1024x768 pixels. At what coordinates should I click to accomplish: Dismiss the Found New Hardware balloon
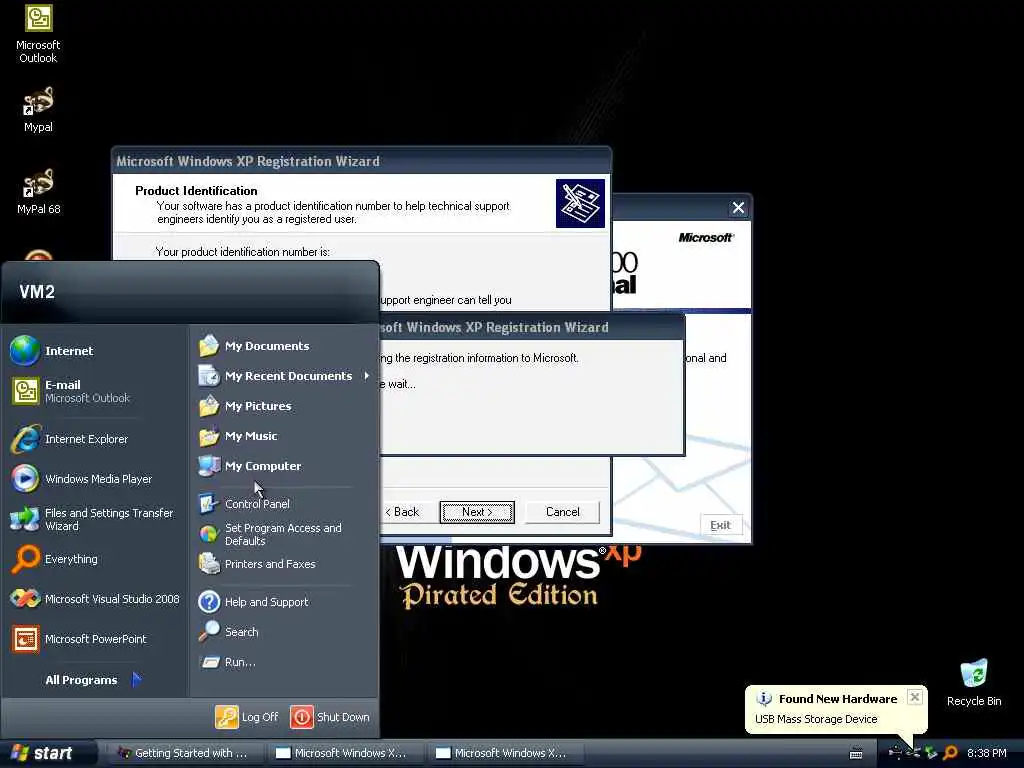[x=915, y=697]
